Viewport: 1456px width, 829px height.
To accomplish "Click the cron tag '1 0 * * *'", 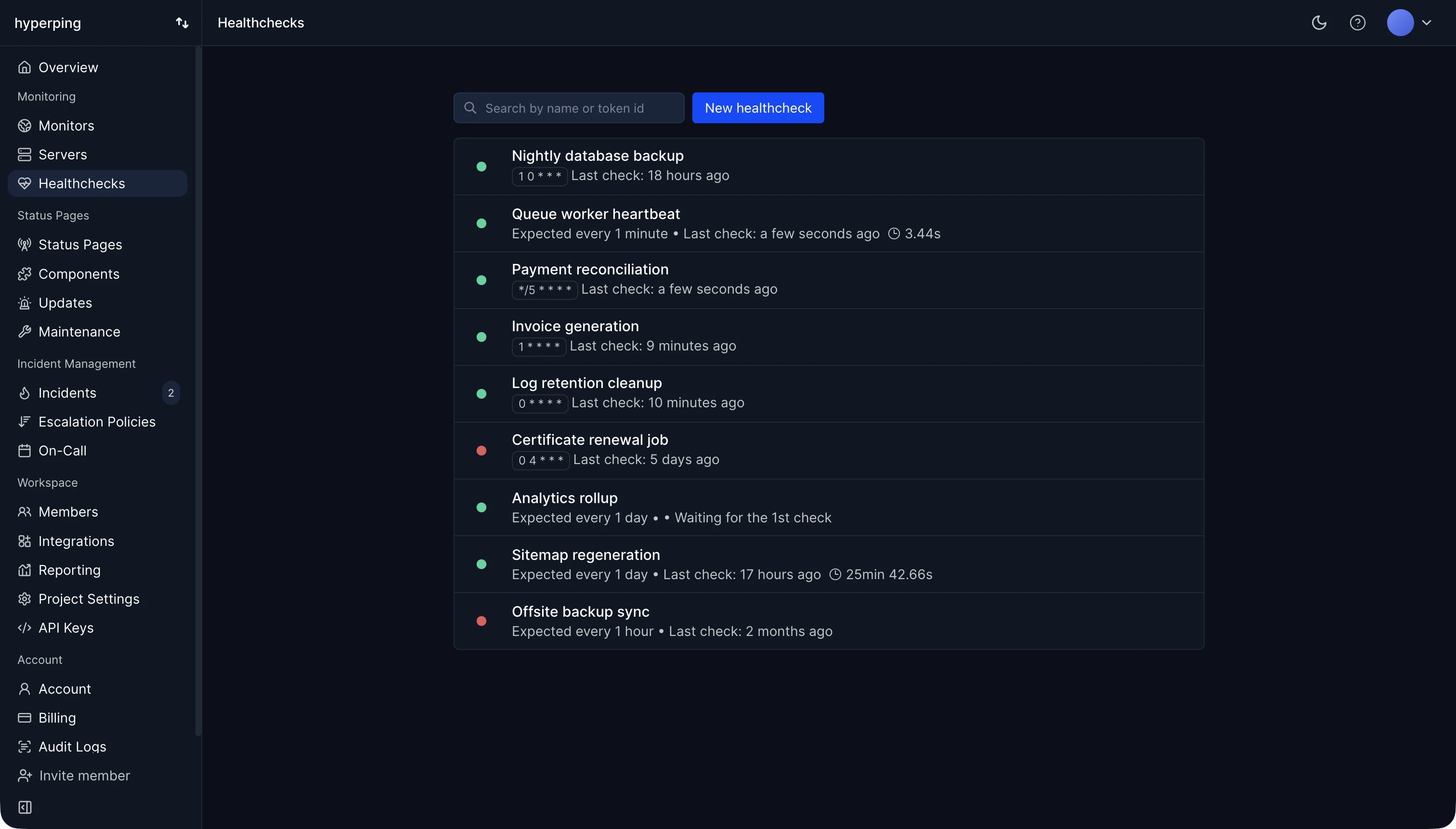I will (540, 176).
